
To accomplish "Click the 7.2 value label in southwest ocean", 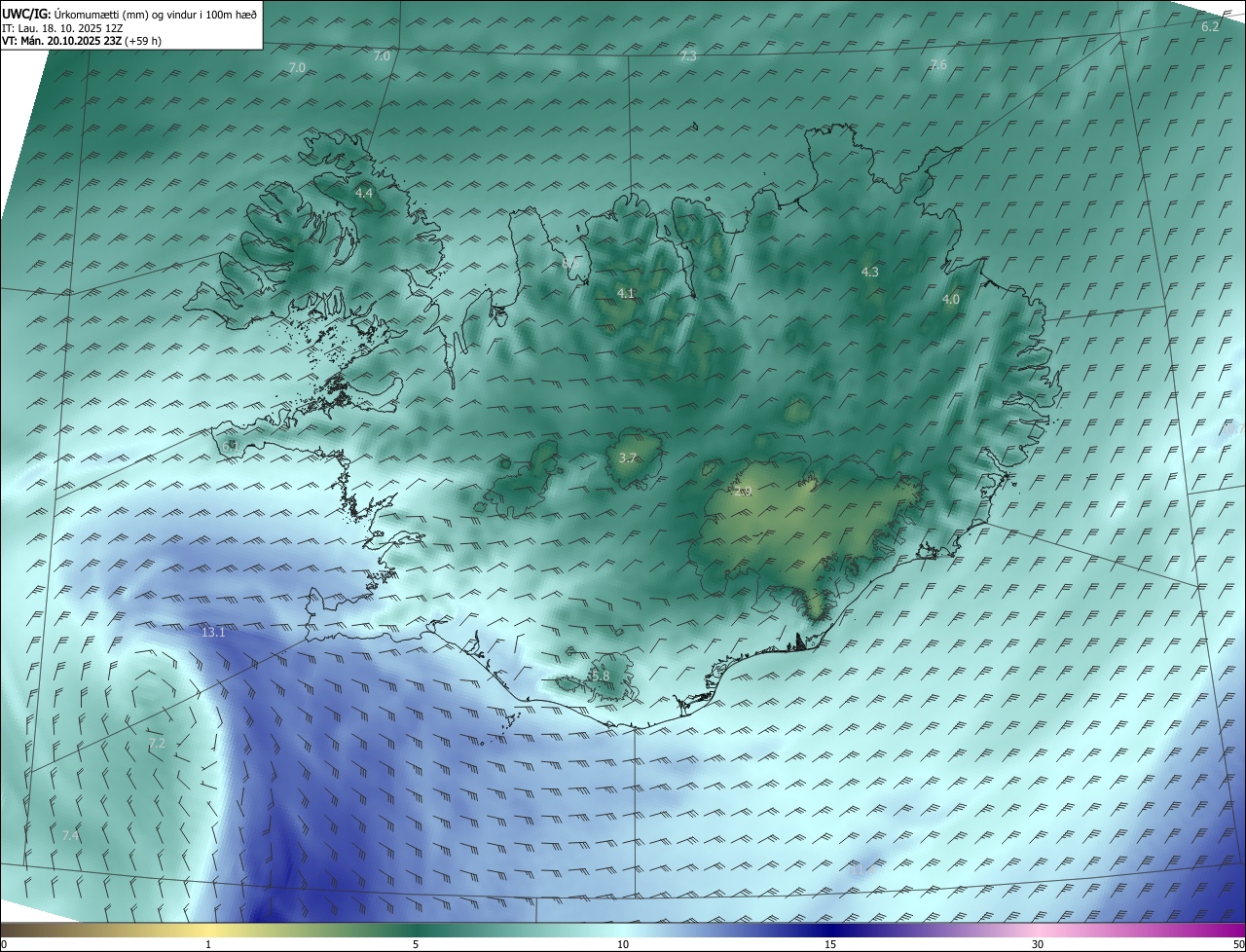I will click(x=157, y=744).
